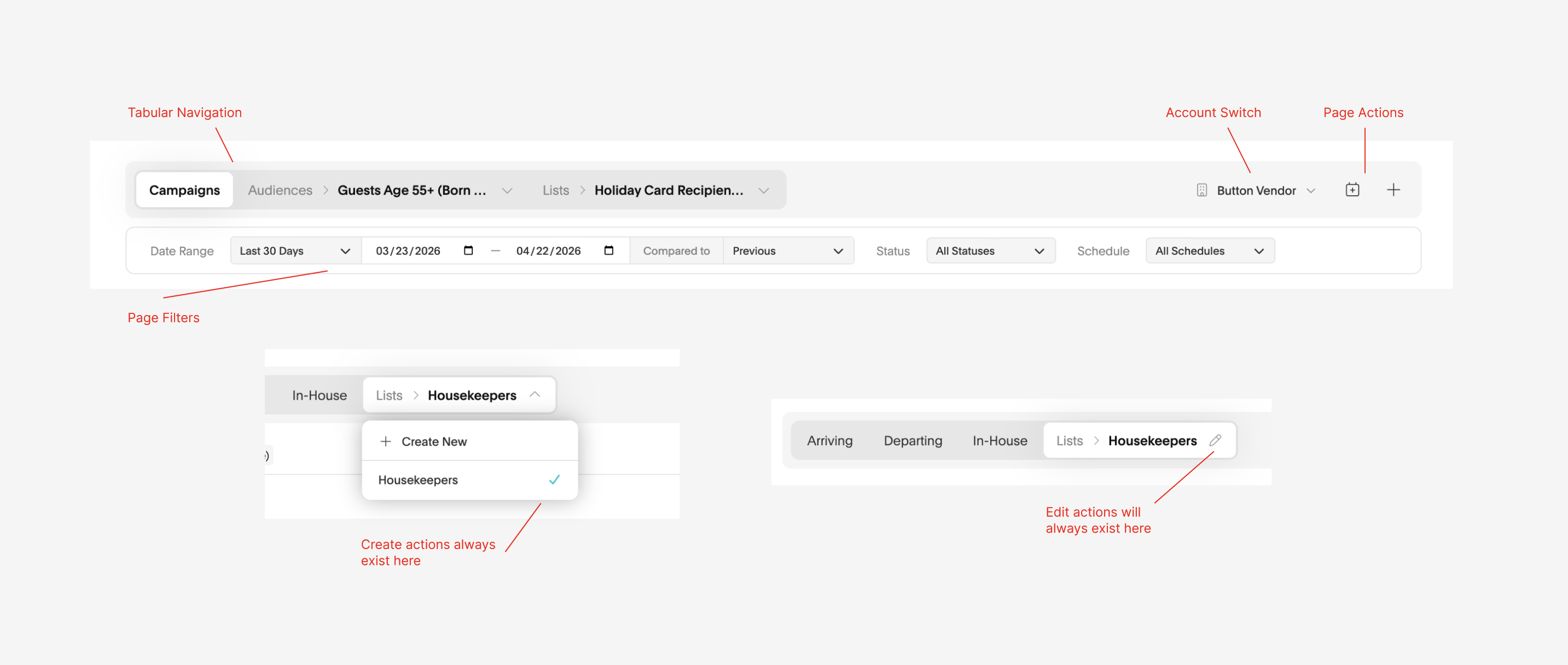The width and height of the screenshot is (1568, 665).
Task: Switch to the Campaigns tab
Action: 184,190
